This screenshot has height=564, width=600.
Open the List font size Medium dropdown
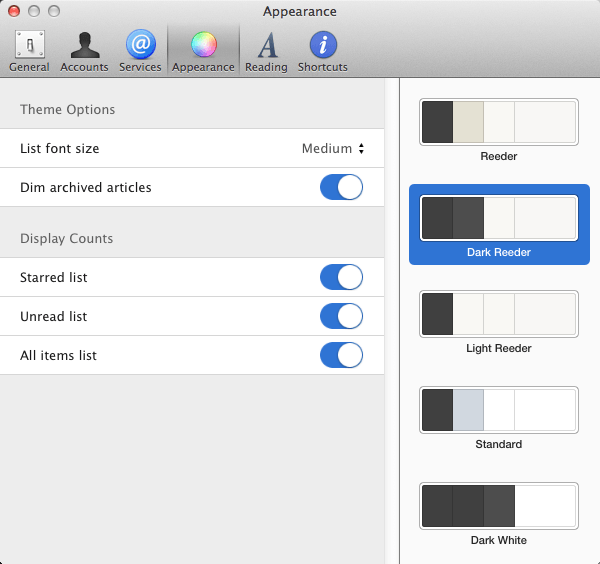(333, 148)
